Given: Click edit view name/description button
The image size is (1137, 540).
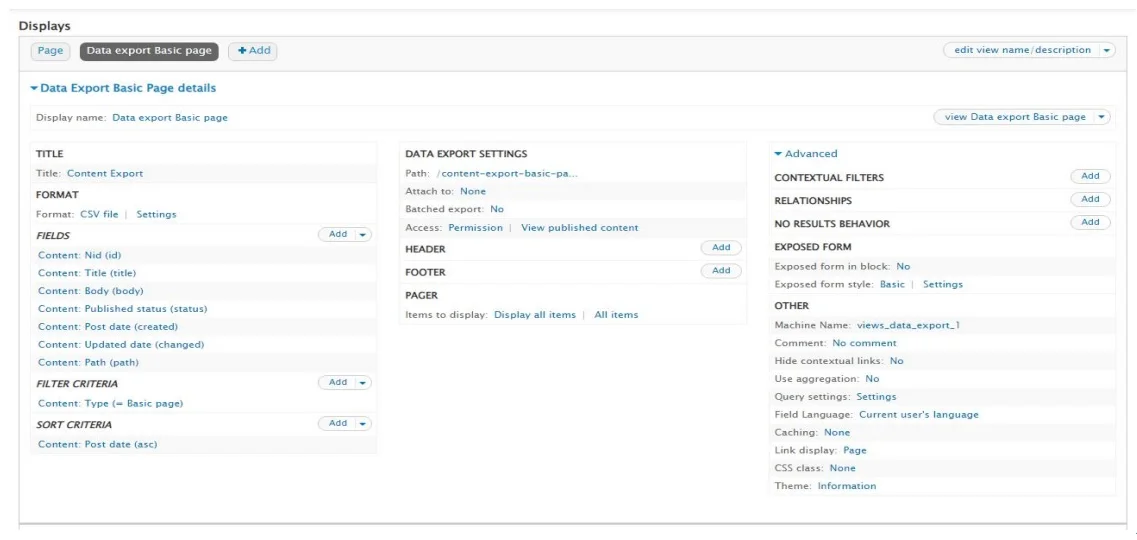Looking at the screenshot, I should coord(1022,51).
